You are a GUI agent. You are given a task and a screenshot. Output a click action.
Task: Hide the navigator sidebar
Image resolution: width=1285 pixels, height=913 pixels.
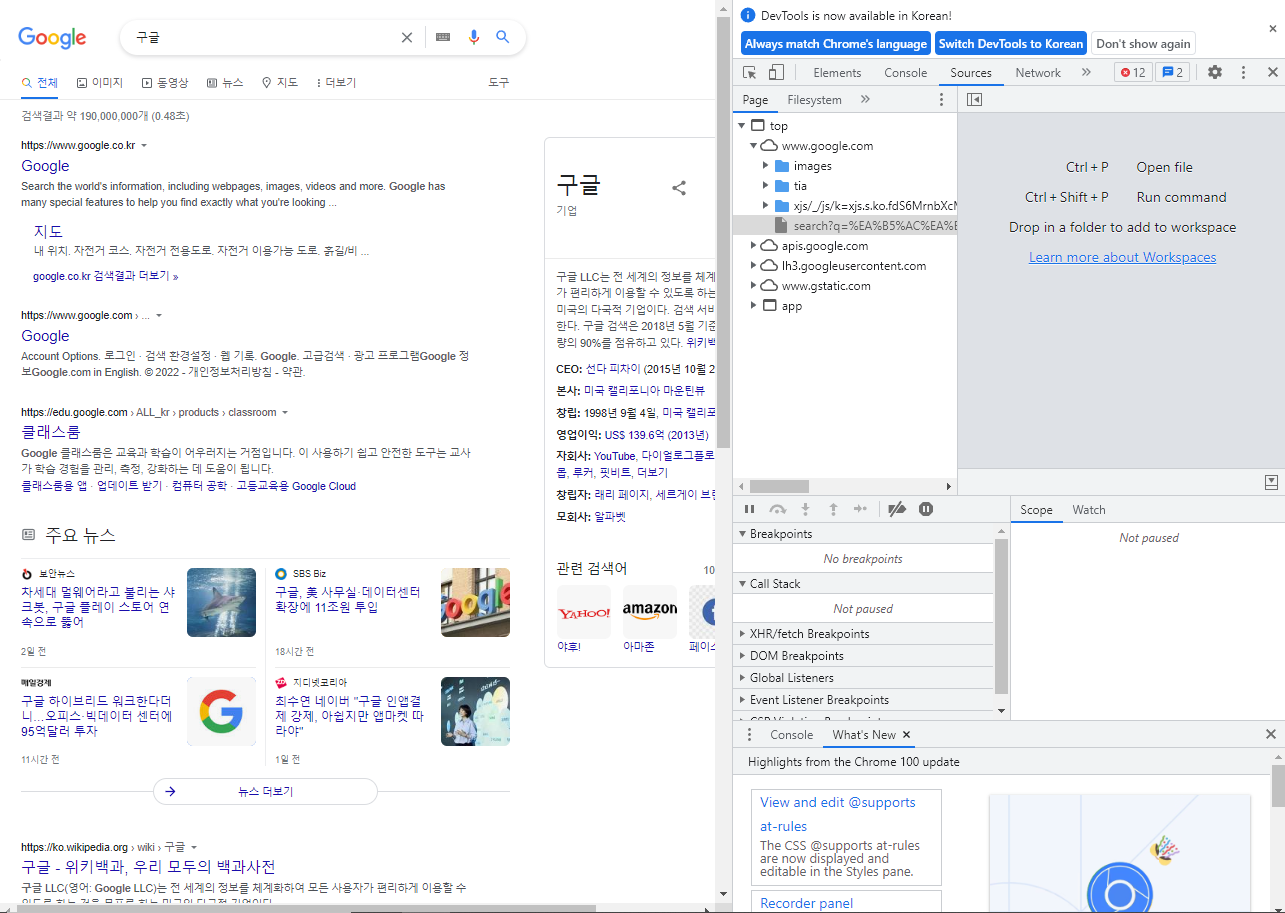pyautogui.click(x=975, y=99)
